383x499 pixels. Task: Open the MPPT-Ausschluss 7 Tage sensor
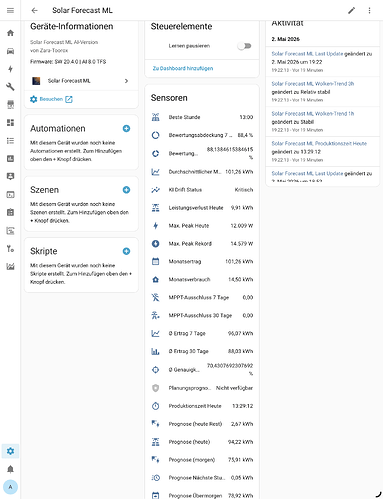click(202, 297)
